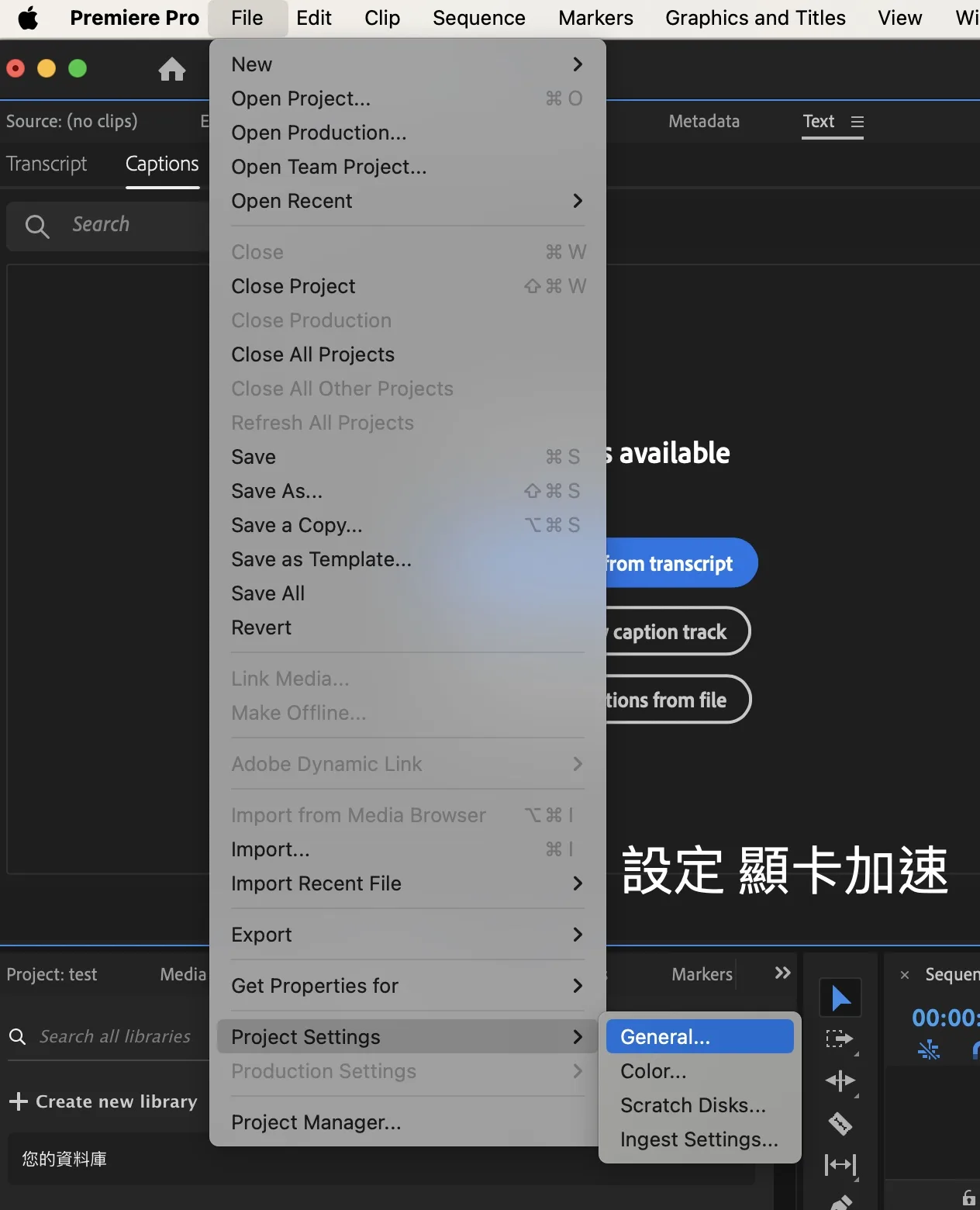
Task: Switch to the Project: test tab
Action: (52, 974)
